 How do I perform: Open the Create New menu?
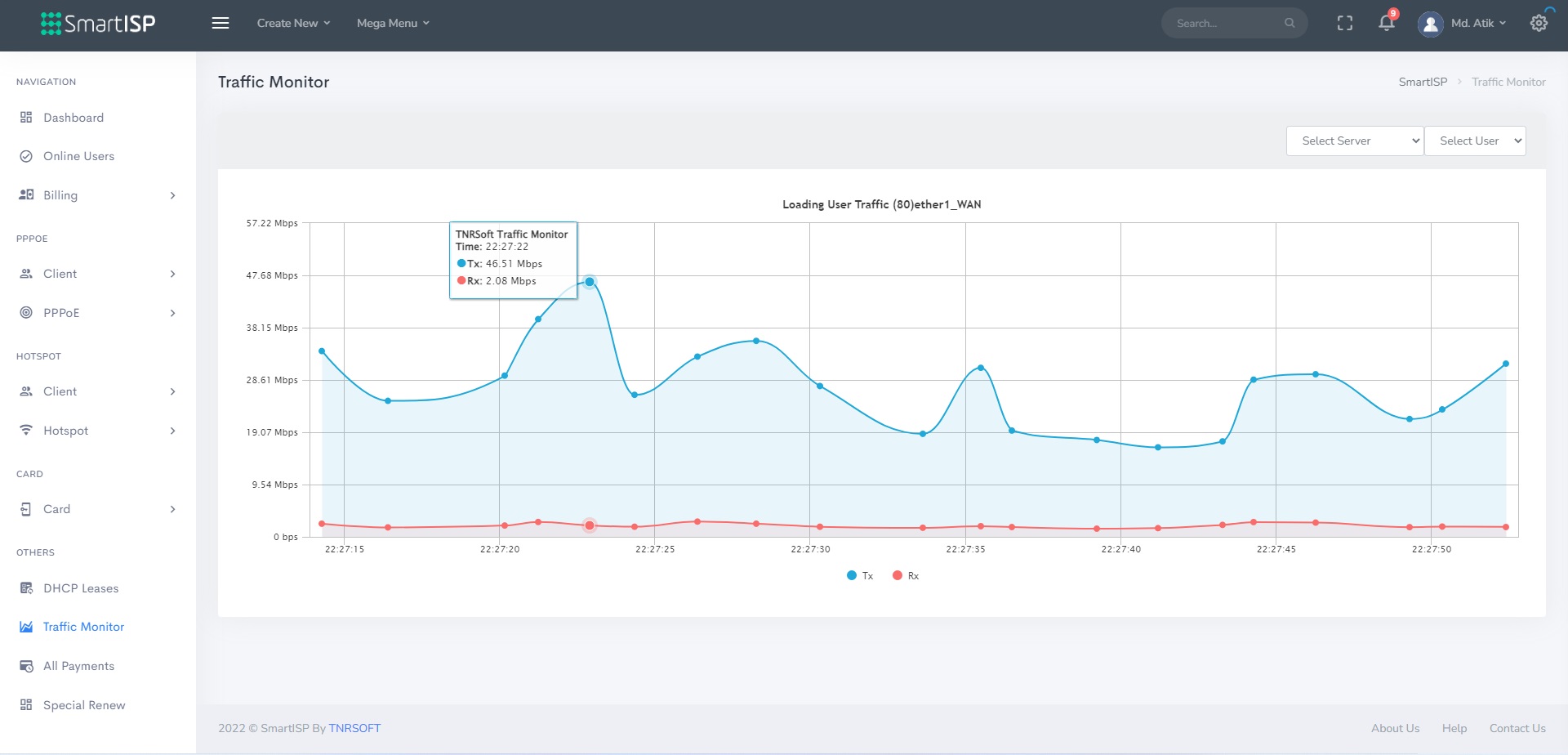tap(293, 23)
